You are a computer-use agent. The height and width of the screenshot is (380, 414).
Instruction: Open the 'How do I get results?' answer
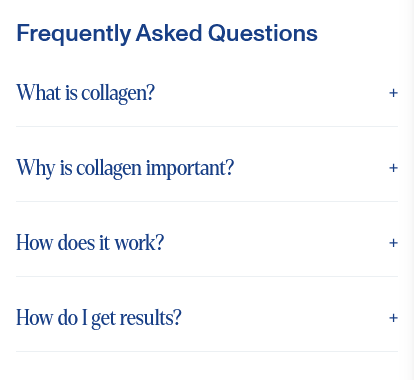(x=207, y=318)
